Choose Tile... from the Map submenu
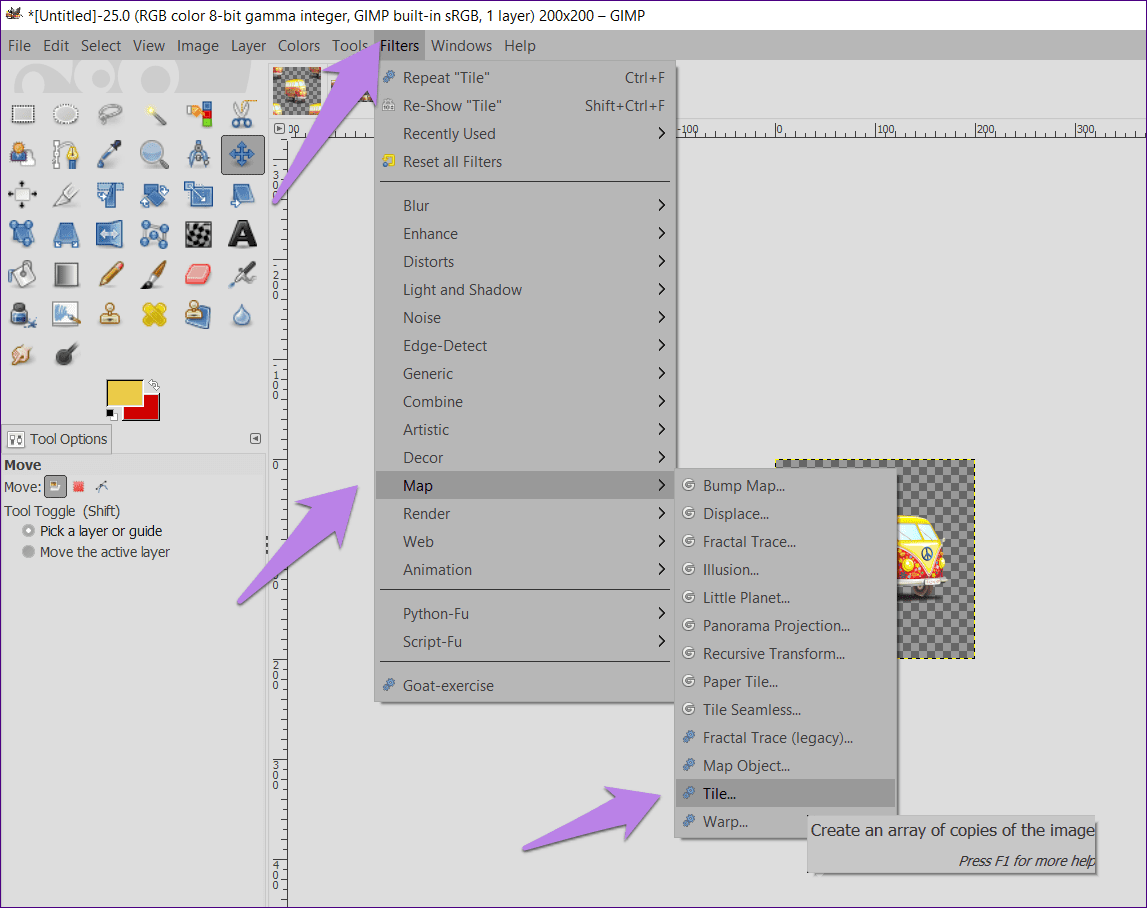The height and width of the screenshot is (908, 1147). click(786, 794)
